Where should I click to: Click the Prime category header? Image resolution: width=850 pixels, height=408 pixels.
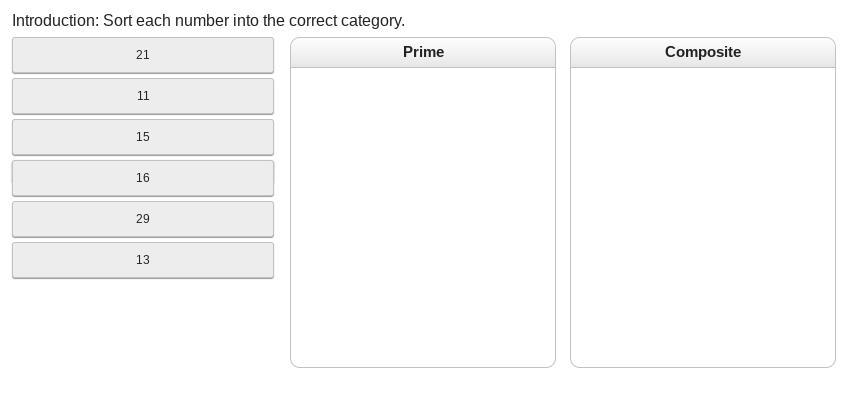(423, 52)
